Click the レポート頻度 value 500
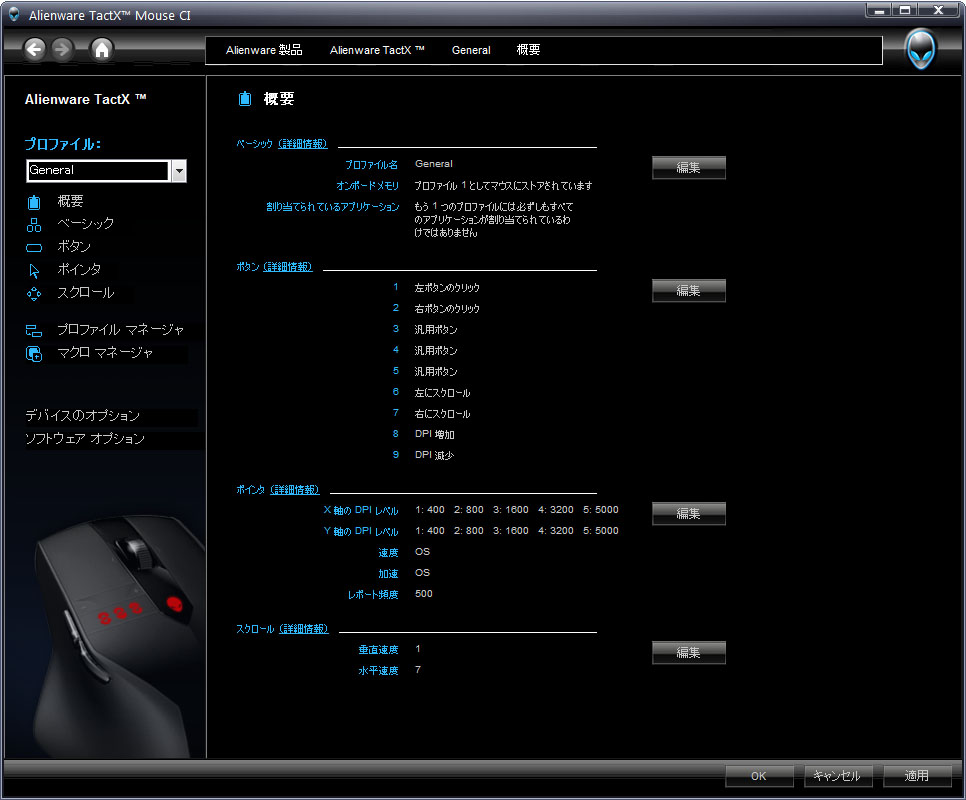The image size is (966, 800). coord(424,594)
